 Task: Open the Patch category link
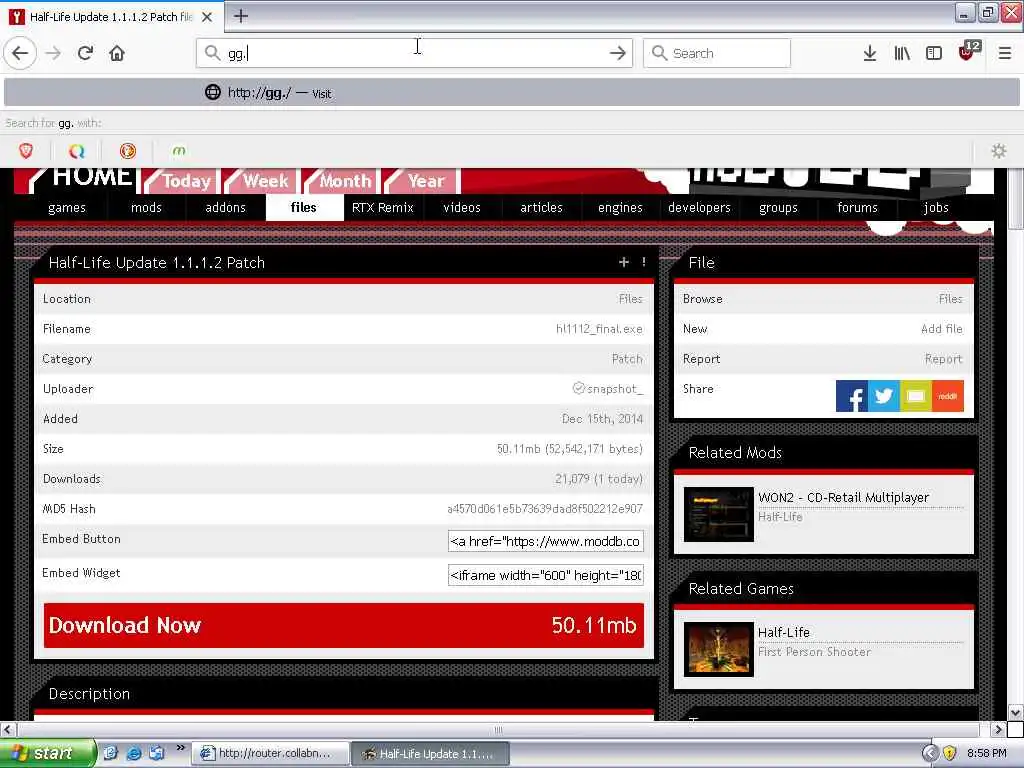(x=627, y=359)
